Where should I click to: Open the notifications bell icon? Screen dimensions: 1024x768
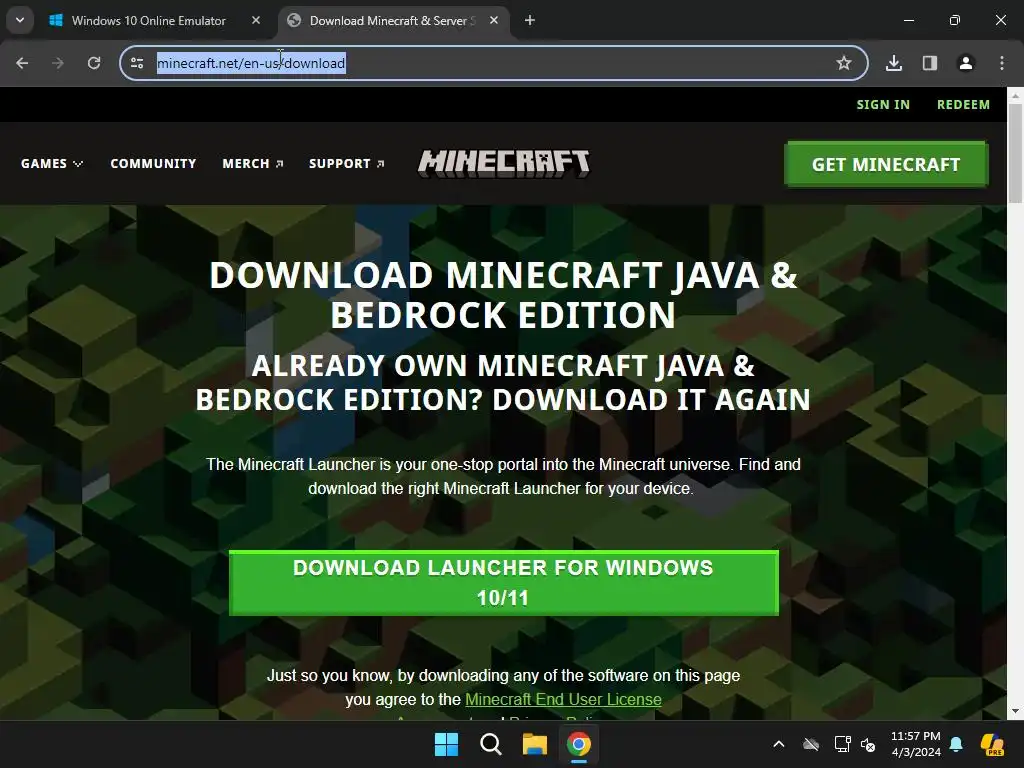(x=956, y=744)
